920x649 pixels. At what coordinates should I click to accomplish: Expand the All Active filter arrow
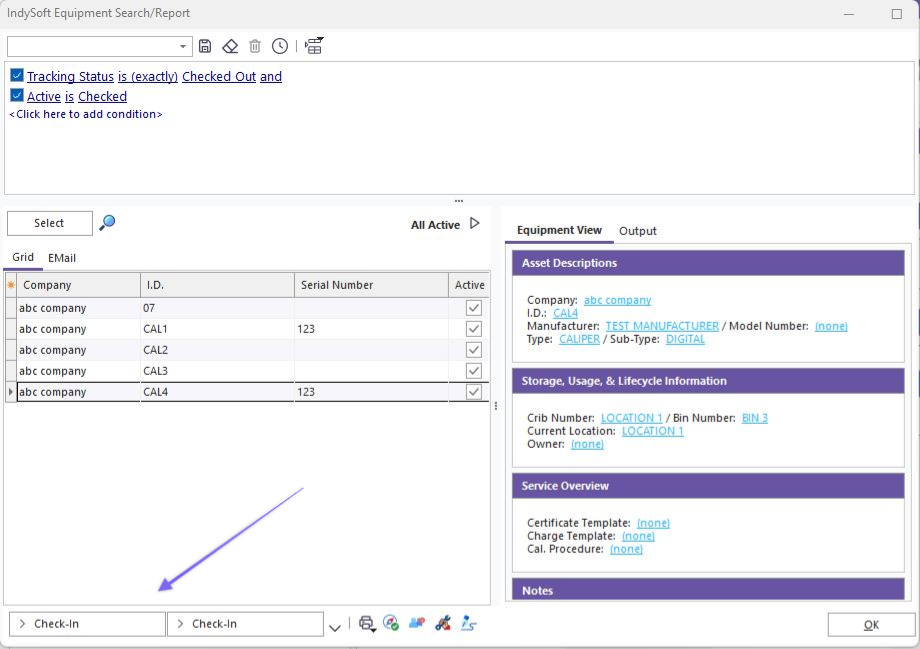[x=475, y=224]
